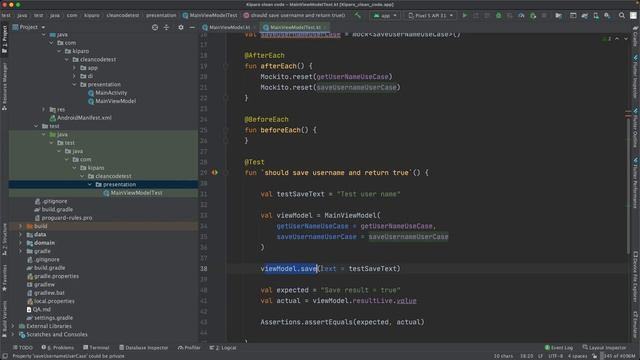The height and width of the screenshot is (360, 640).
Task: Open the app run configuration dropdown
Action: pos(385,16)
